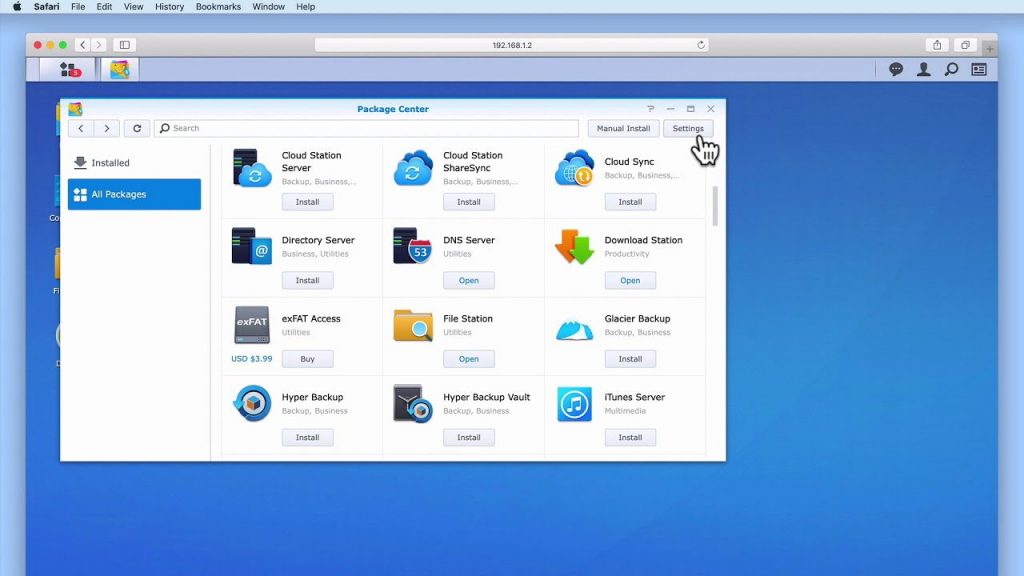Install Cloud Station ShareSync
This screenshot has height=576, width=1024.
pos(469,202)
